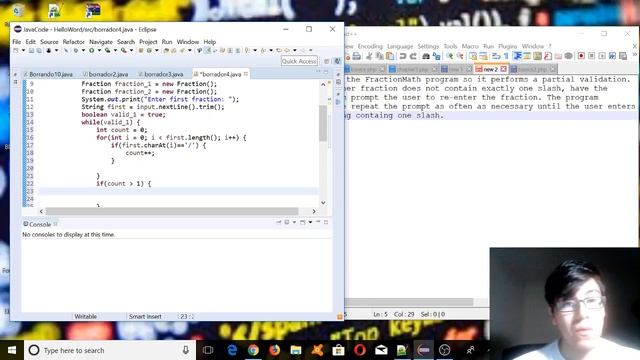The image size is (640, 360).
Task: Click the Print icon in Notepad++ toolbar
Action: 357,56
